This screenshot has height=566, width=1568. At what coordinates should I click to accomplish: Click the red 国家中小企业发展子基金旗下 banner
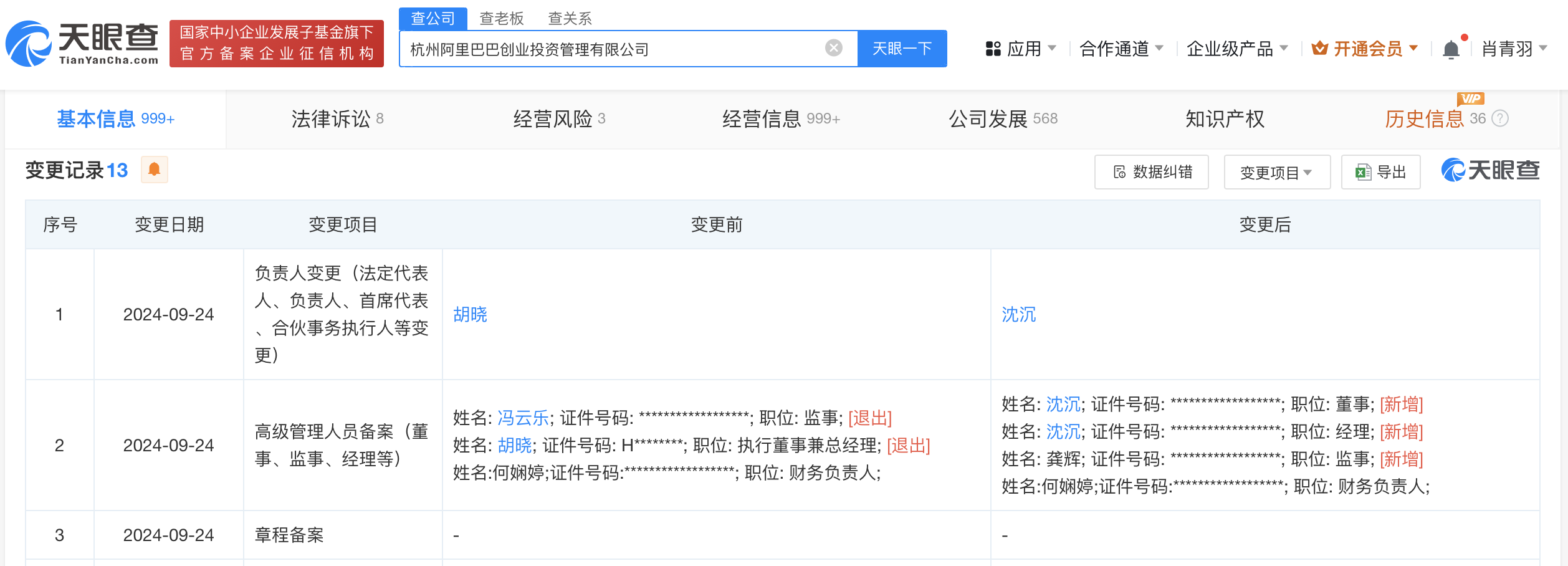pos(276,43)
